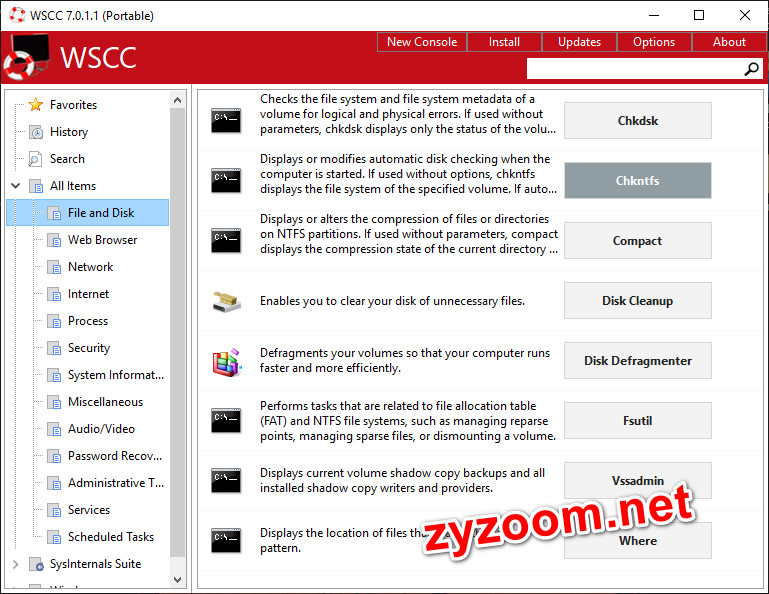Open the About menu
Image resolution: width=769 pixels, height=594 pixels.
[x=729, y=42]
